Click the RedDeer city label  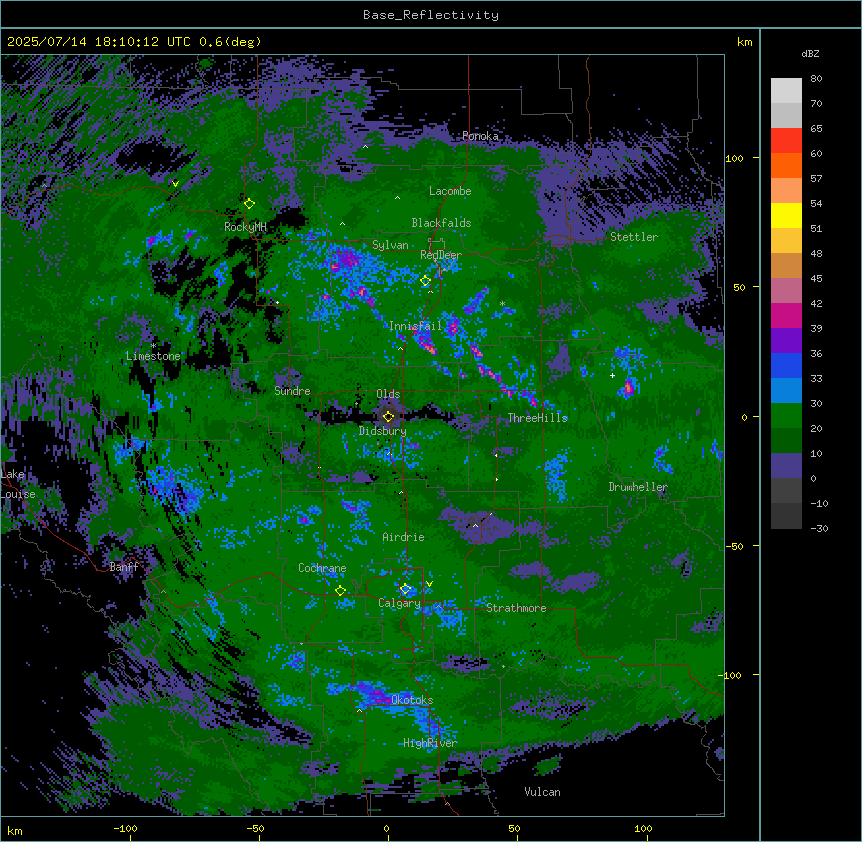pos(441,255)
